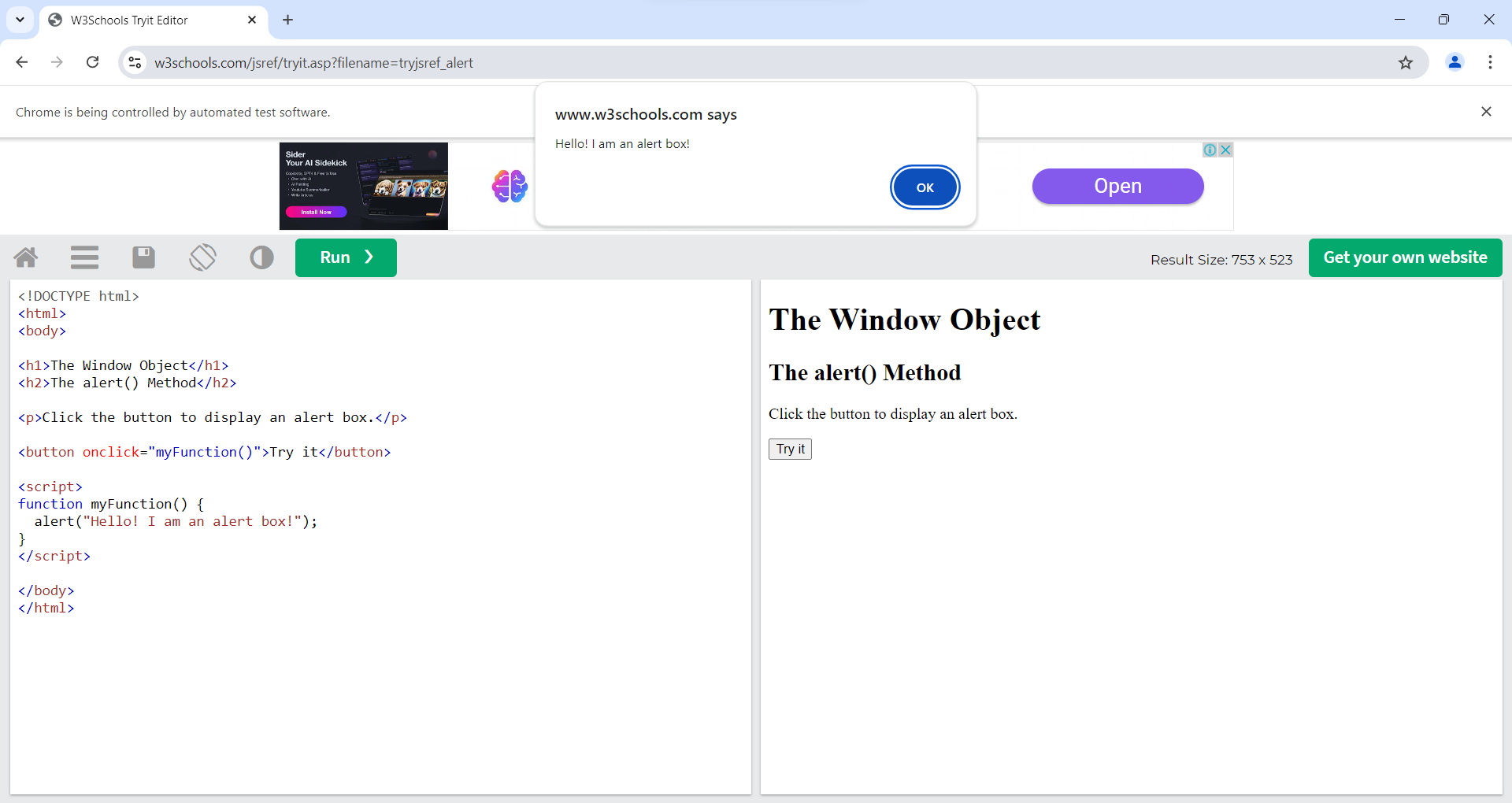Dismiss the automated test software banner
This screenshot has height=803, width=1512.
(1486, 112)
